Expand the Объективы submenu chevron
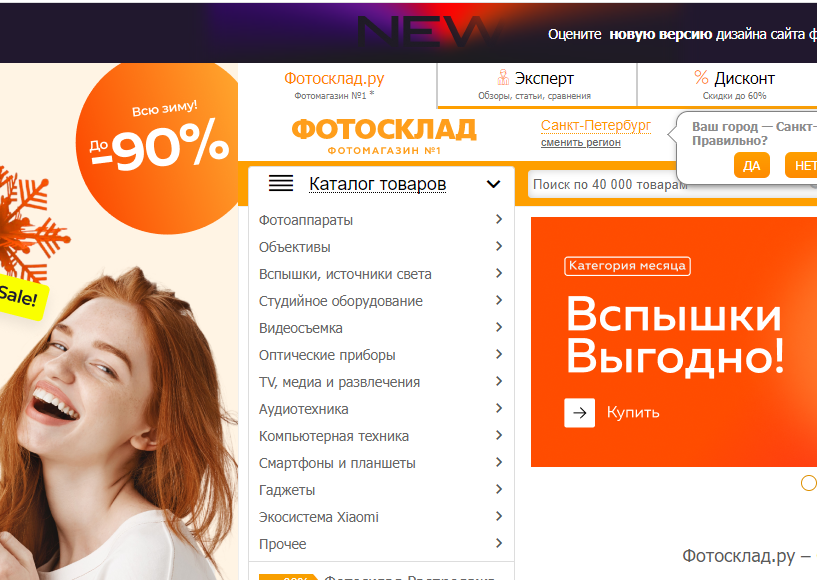 tap(499, 246)
